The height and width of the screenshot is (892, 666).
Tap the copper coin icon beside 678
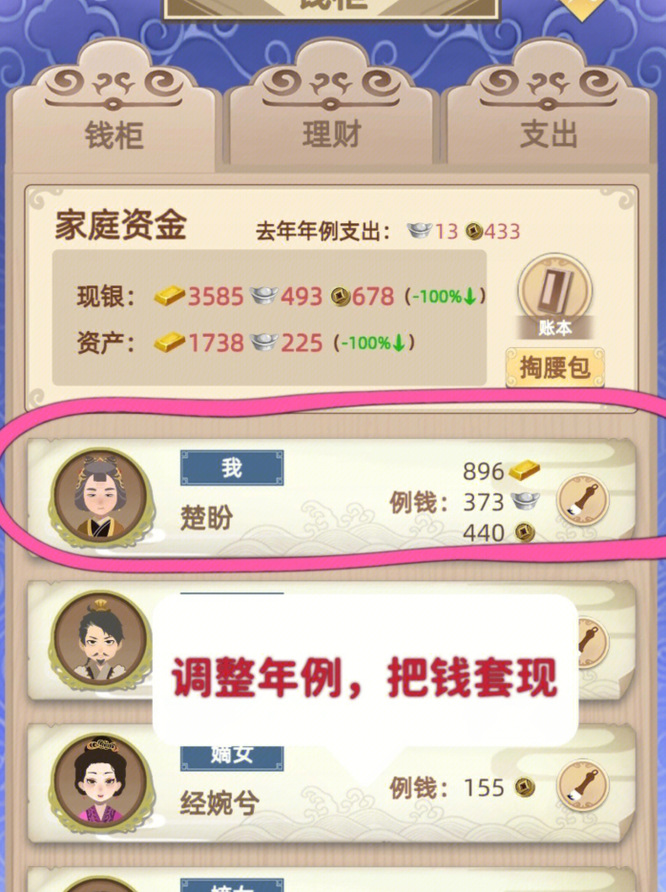point(341,296)
